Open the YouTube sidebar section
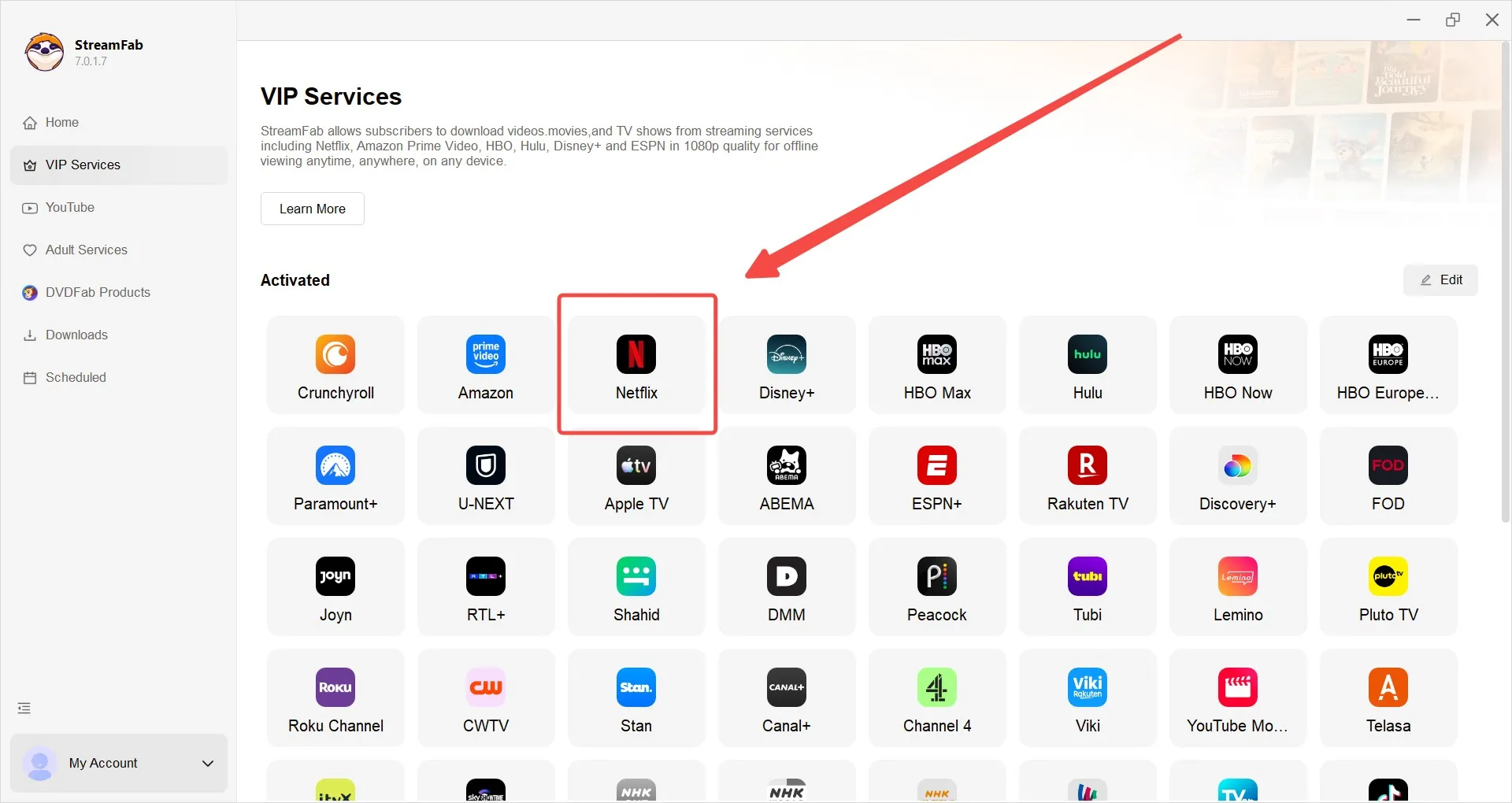This screenshot has width=1512, height=803. point(119,208)
